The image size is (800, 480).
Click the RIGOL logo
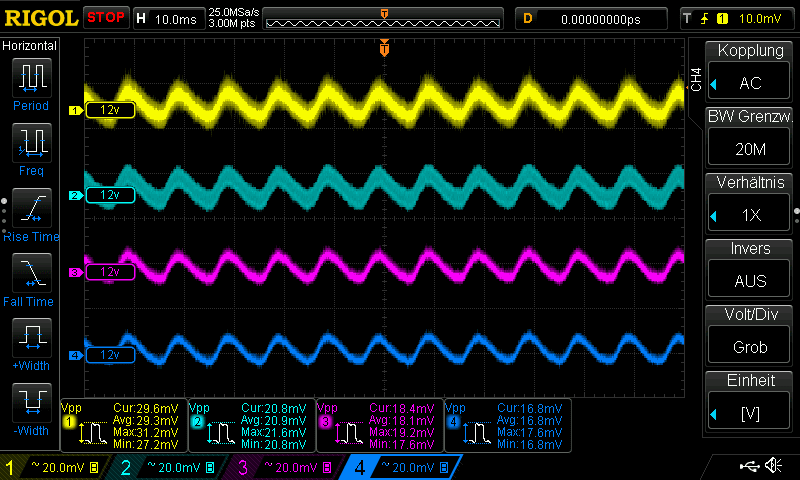(x=41, y=18)
